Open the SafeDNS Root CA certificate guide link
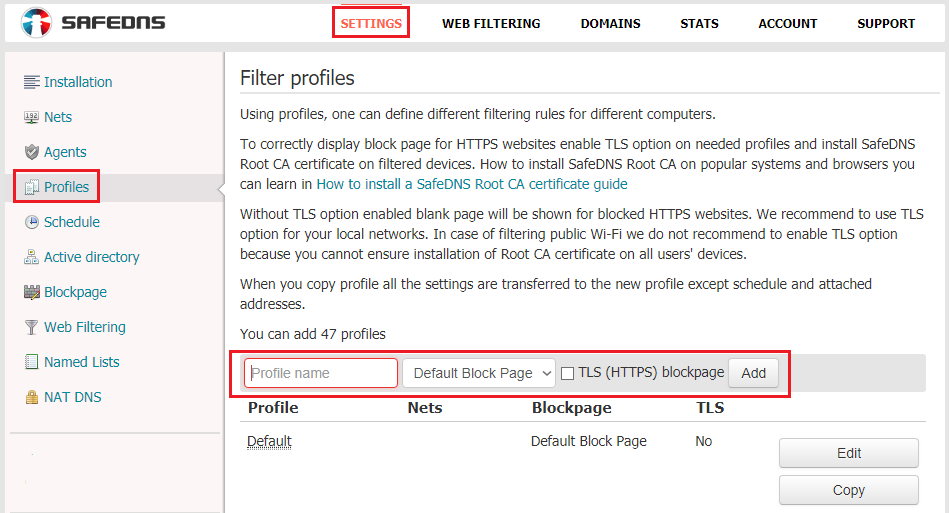The image size is (949, 513). tap(472, 185)
